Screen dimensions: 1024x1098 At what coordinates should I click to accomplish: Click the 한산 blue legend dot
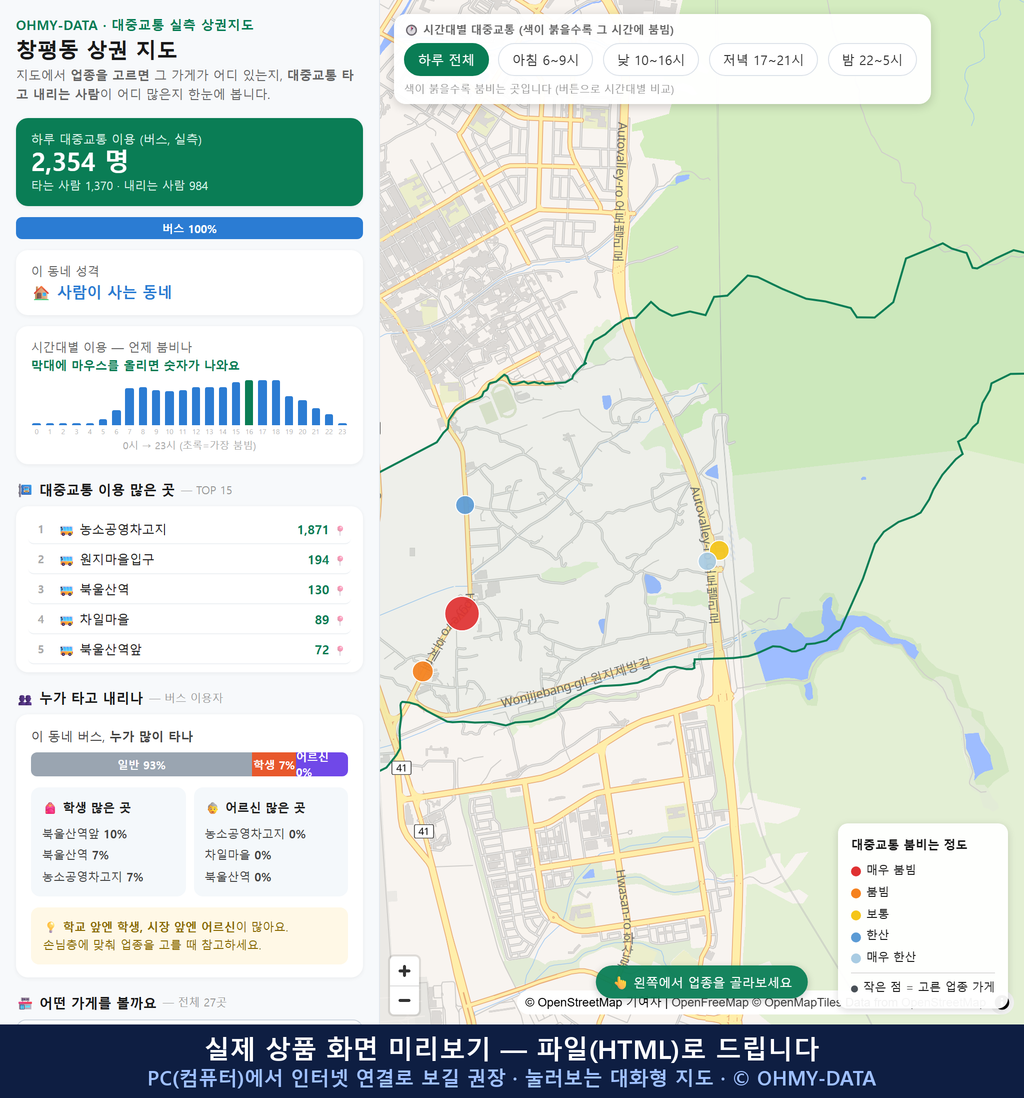click(855, 936)
